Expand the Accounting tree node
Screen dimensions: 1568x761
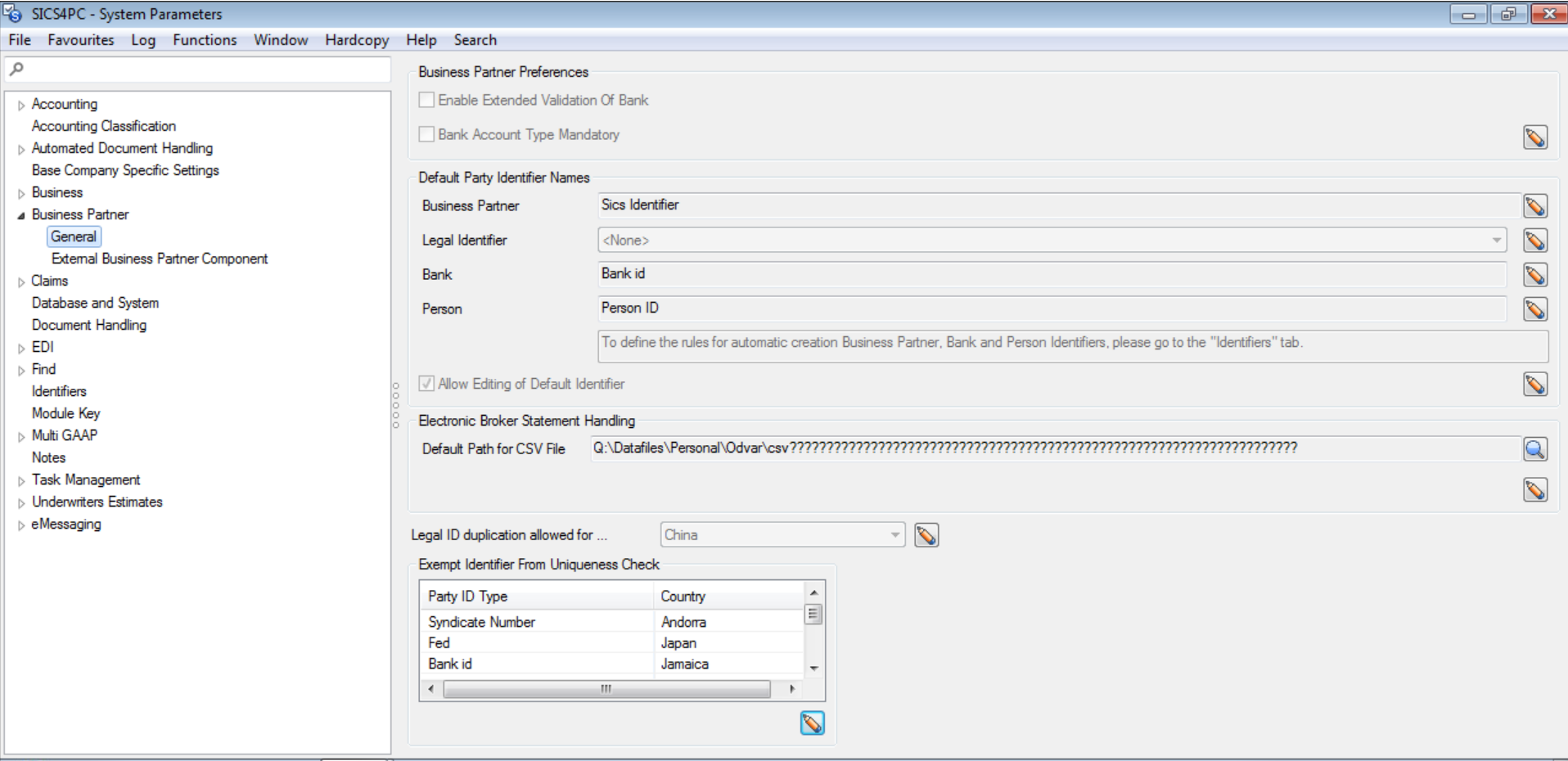[x=21, y=105]
